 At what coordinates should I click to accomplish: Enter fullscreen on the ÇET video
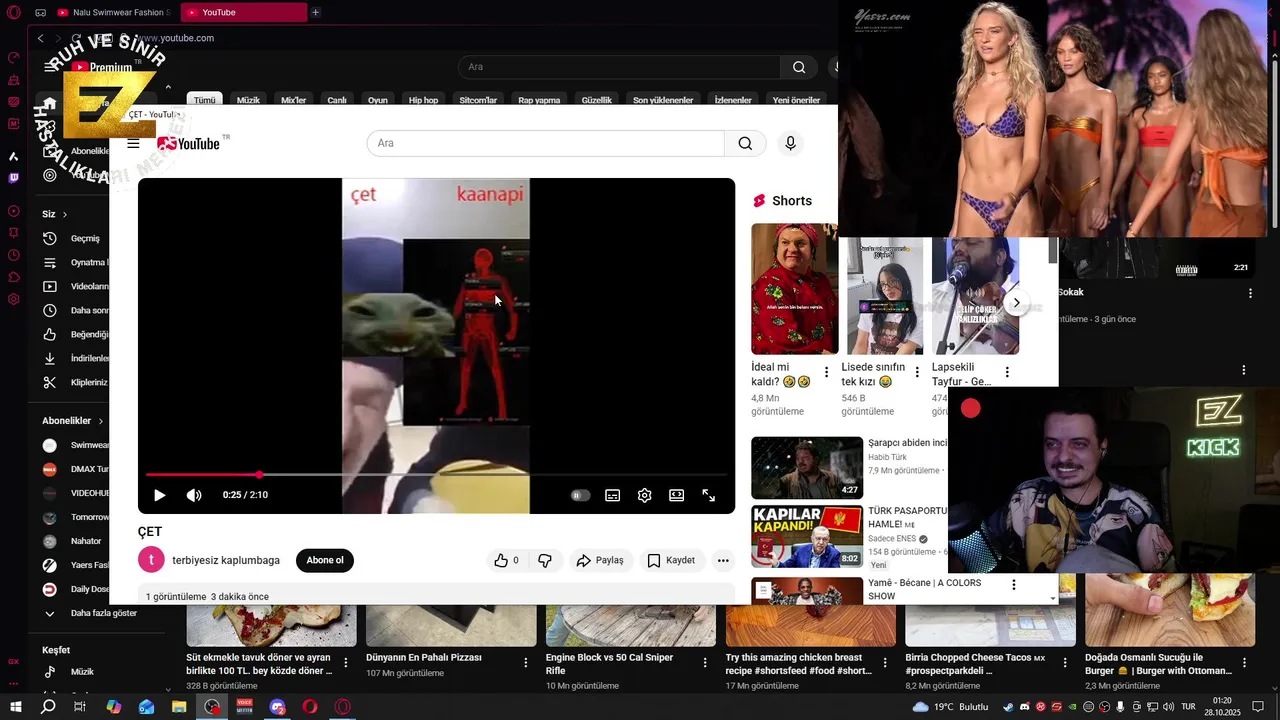click(x=708, y=495)
